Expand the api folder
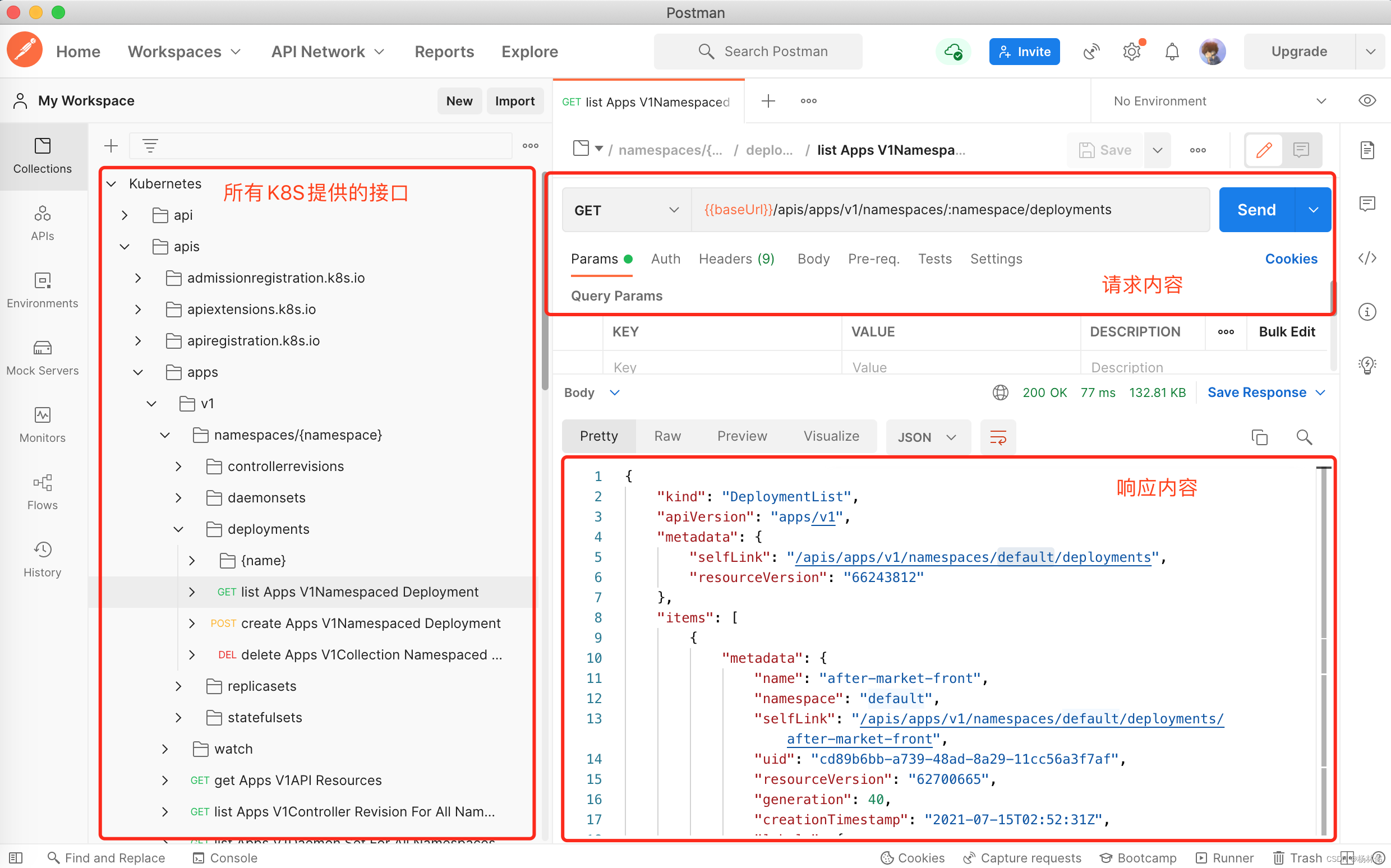Image resolution: width=1391 pixels, height=868 pixels. click(x=125, y=215)
